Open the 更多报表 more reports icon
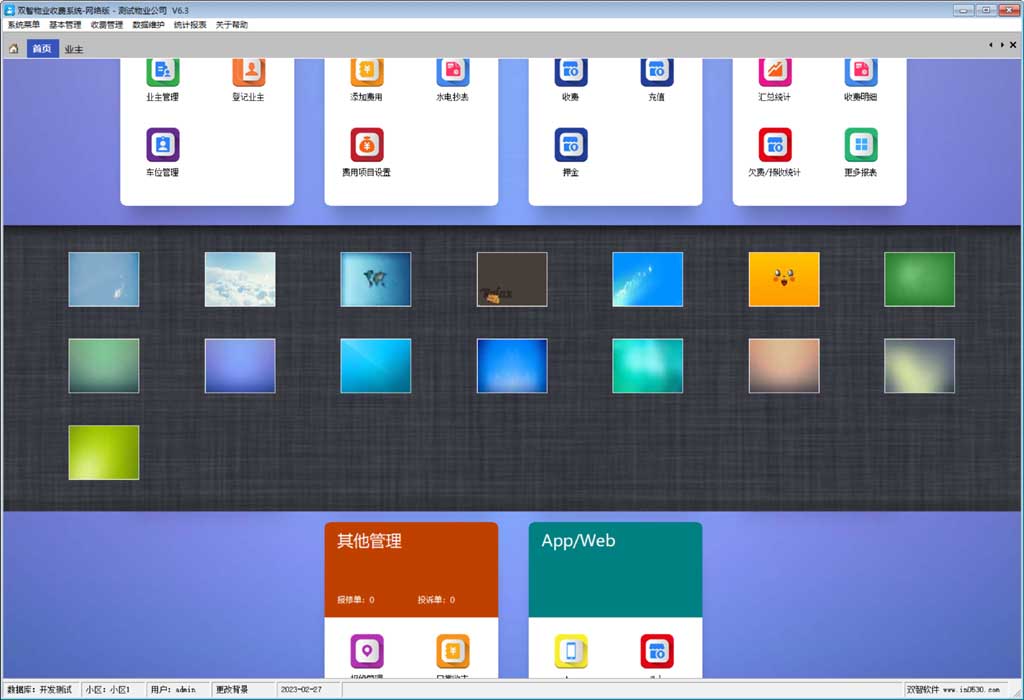1024x700 pixels. tap(861, 145)
